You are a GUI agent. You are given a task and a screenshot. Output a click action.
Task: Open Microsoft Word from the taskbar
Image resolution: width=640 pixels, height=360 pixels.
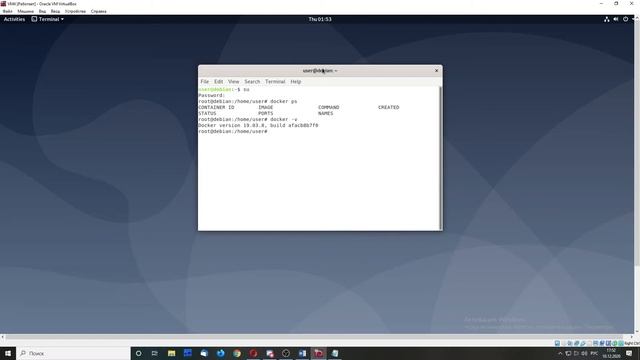[302, 353]
